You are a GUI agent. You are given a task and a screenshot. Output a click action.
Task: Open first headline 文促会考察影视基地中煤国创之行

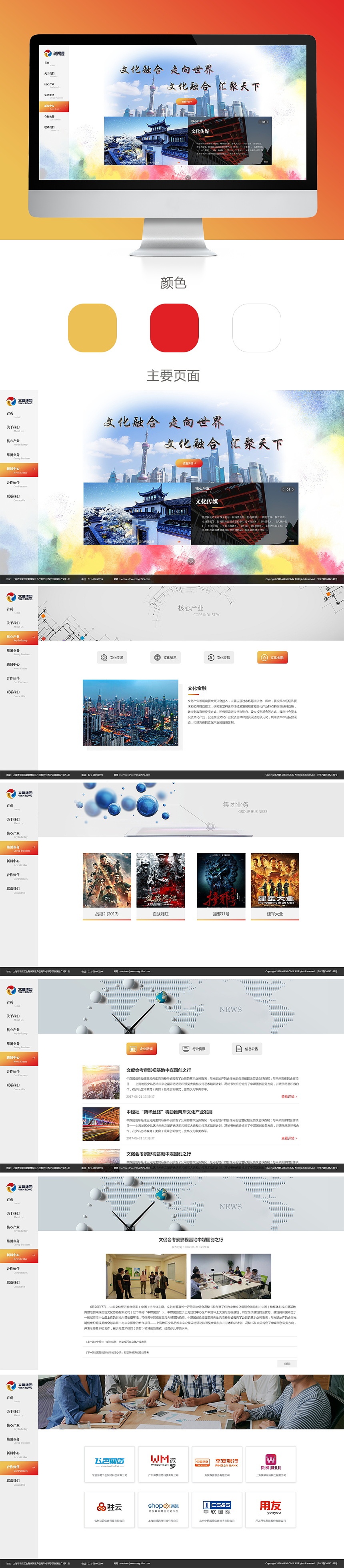click(158, 1070)
